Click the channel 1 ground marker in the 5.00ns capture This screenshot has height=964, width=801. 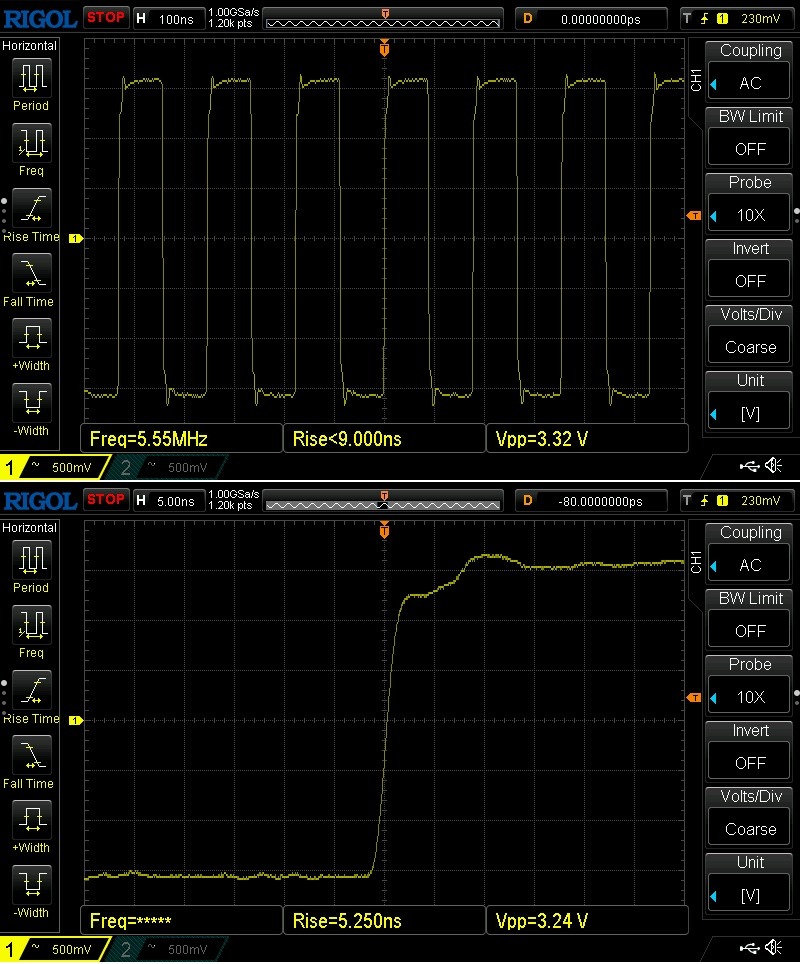pyautogui.click(x=75, y=720)
